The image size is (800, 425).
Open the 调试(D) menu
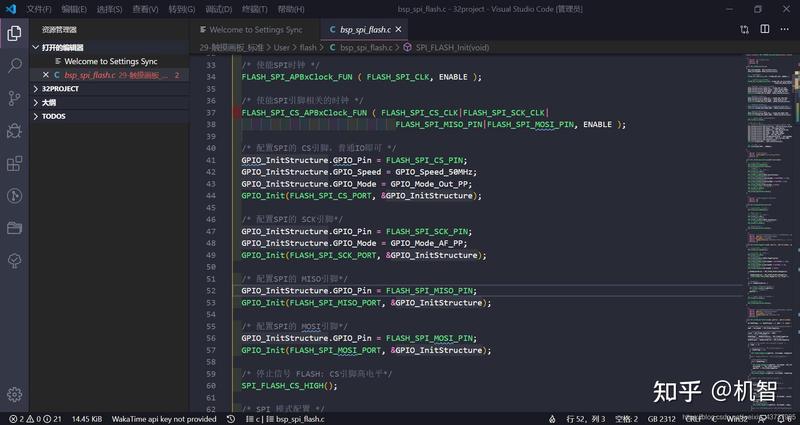[219, 9]
